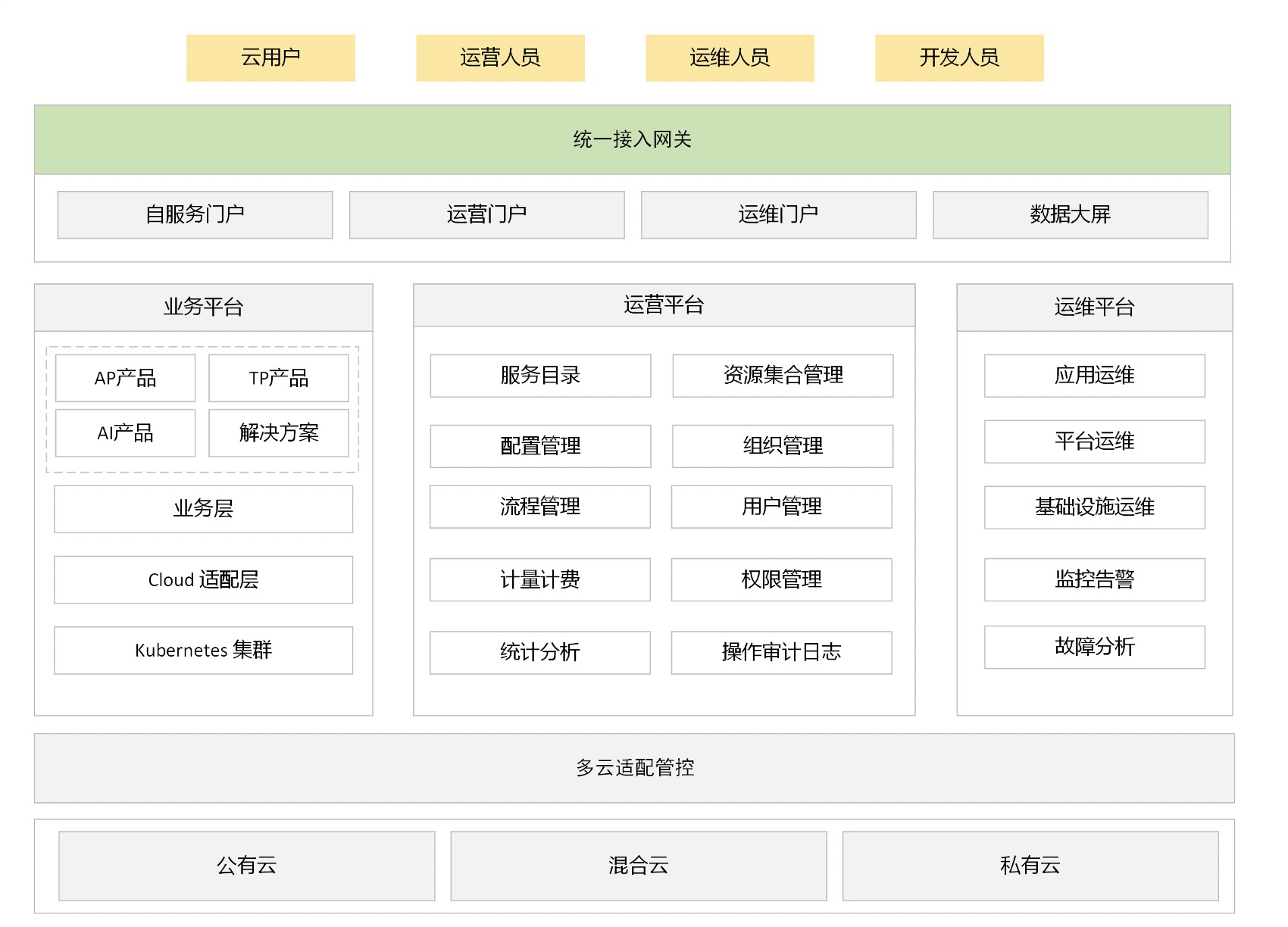The height and width of the screenshot is (927, 1288).
Task: Click the 运营平台 header
Action: point(664,305)
